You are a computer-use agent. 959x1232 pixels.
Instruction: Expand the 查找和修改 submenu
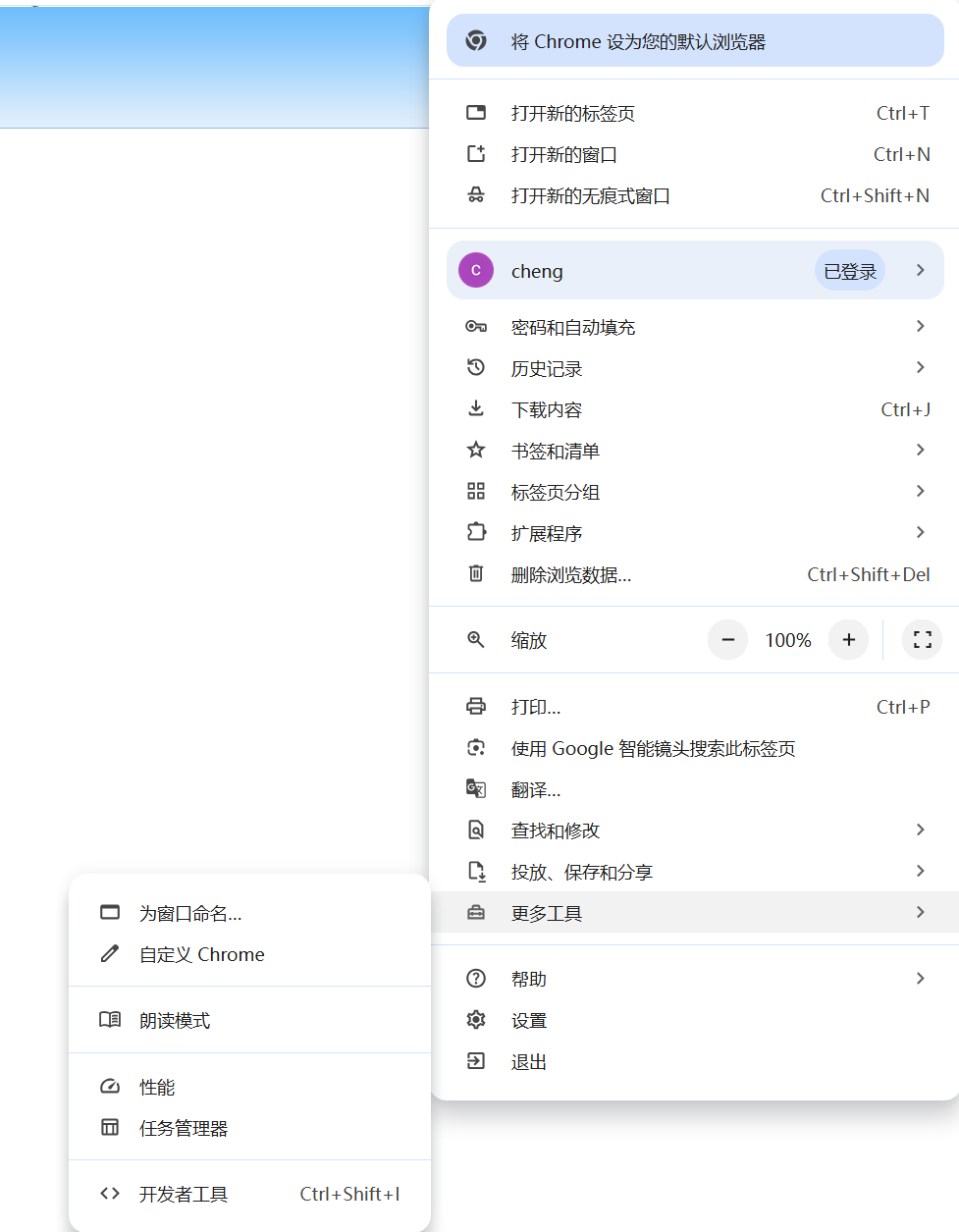[x=555, y=830]
